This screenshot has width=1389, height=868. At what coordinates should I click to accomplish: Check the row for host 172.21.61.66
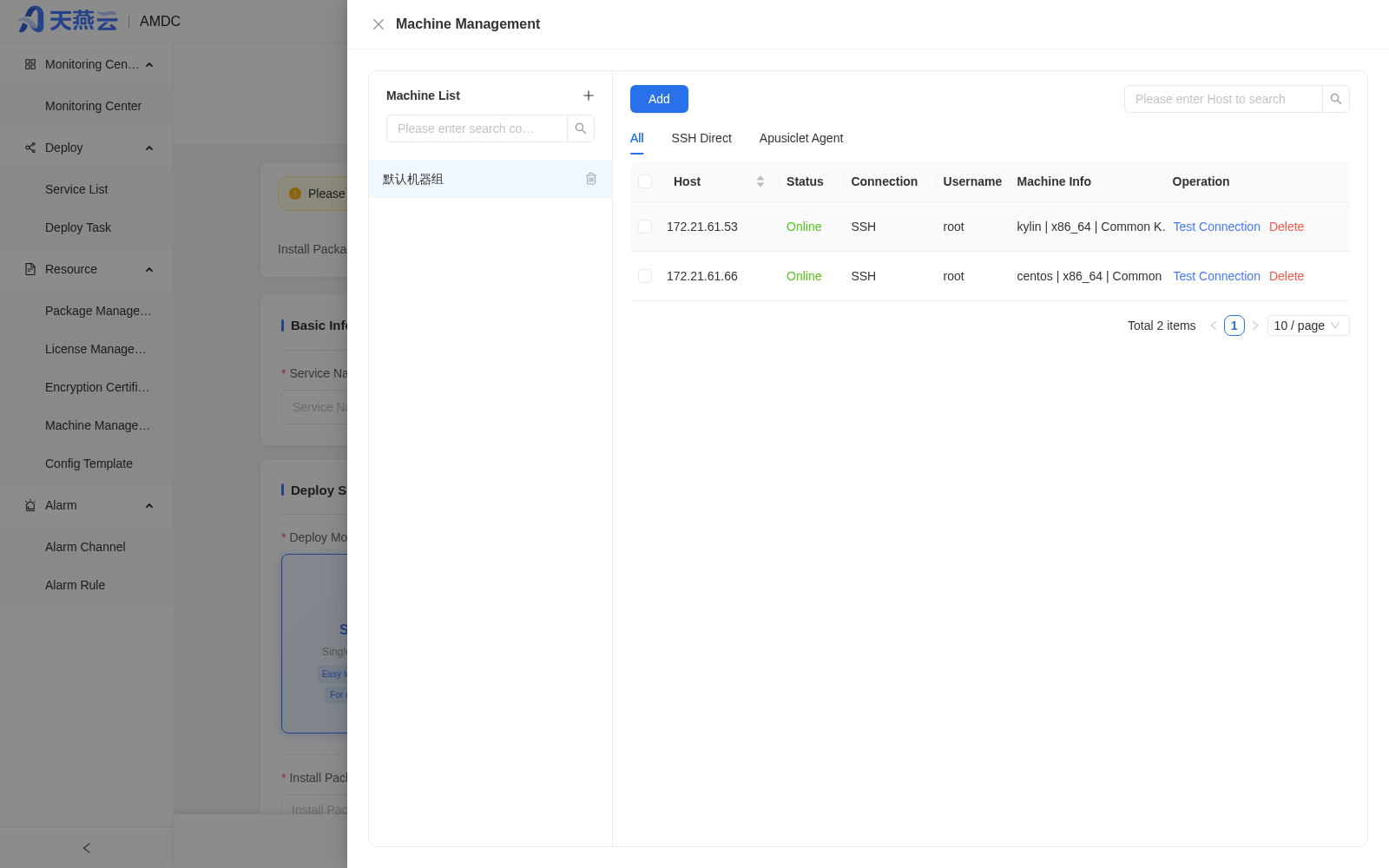point(645,276)
